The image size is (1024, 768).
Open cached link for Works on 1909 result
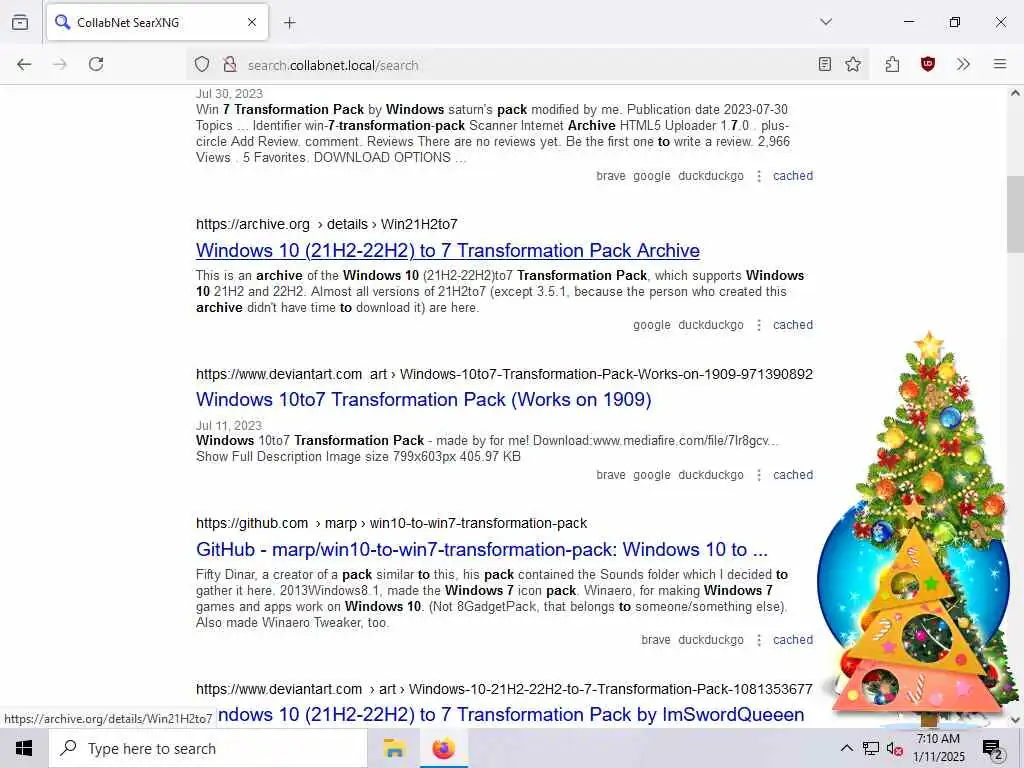click(793, 475)
